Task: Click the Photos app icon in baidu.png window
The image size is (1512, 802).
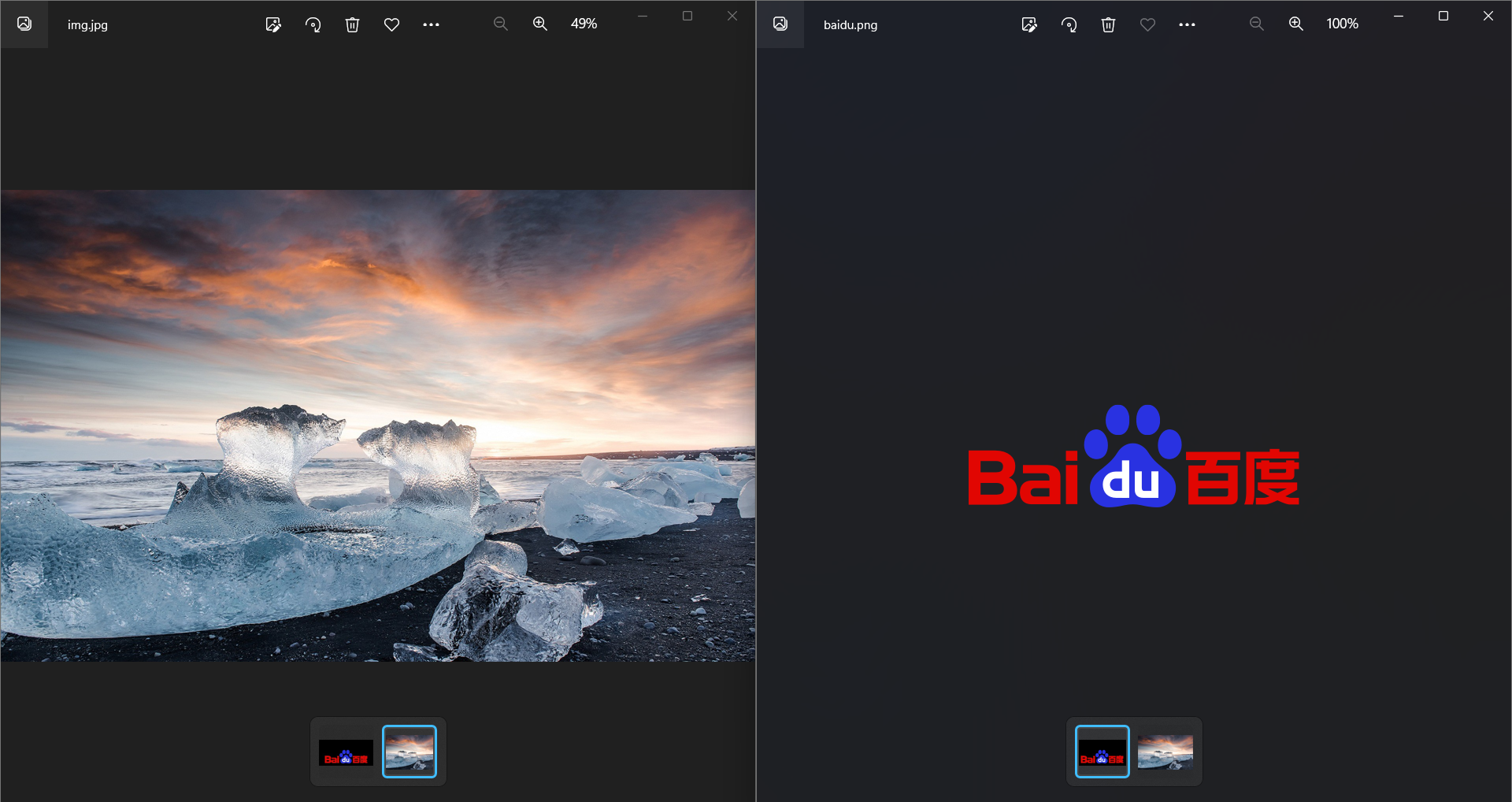Action: [780, 24]
